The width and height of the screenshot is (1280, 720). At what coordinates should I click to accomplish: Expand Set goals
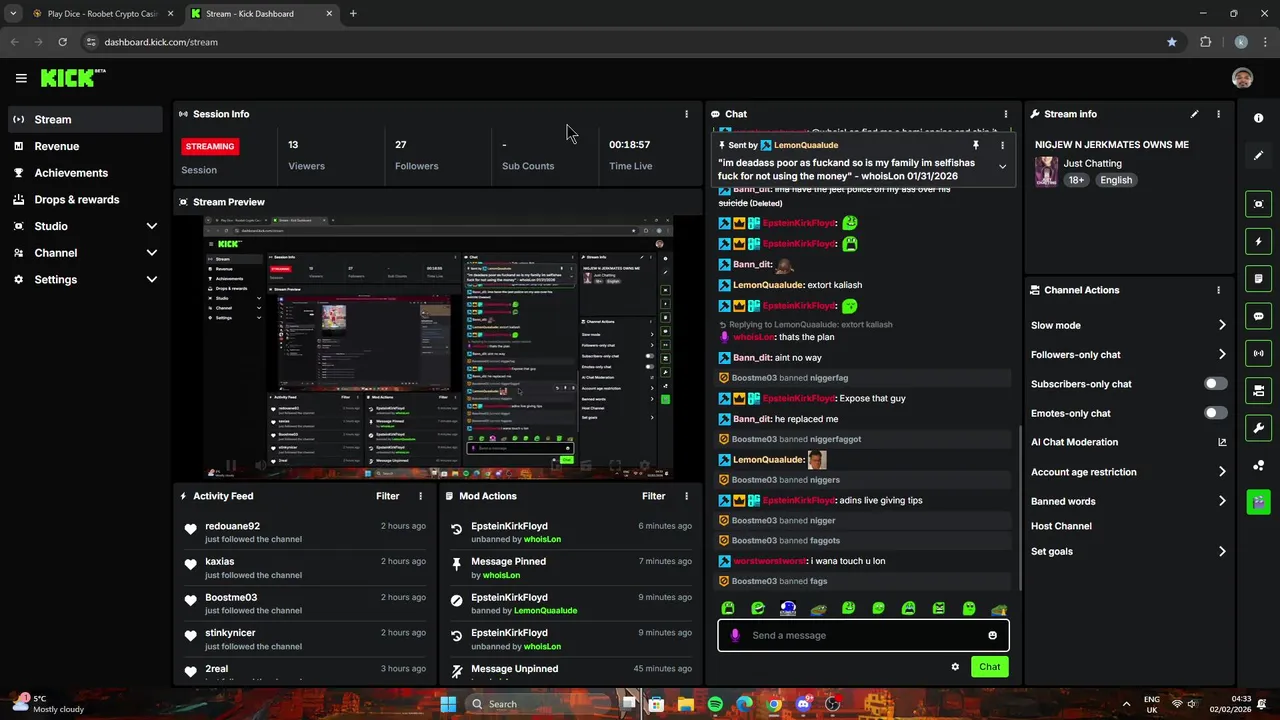[x=1222, y=551]
